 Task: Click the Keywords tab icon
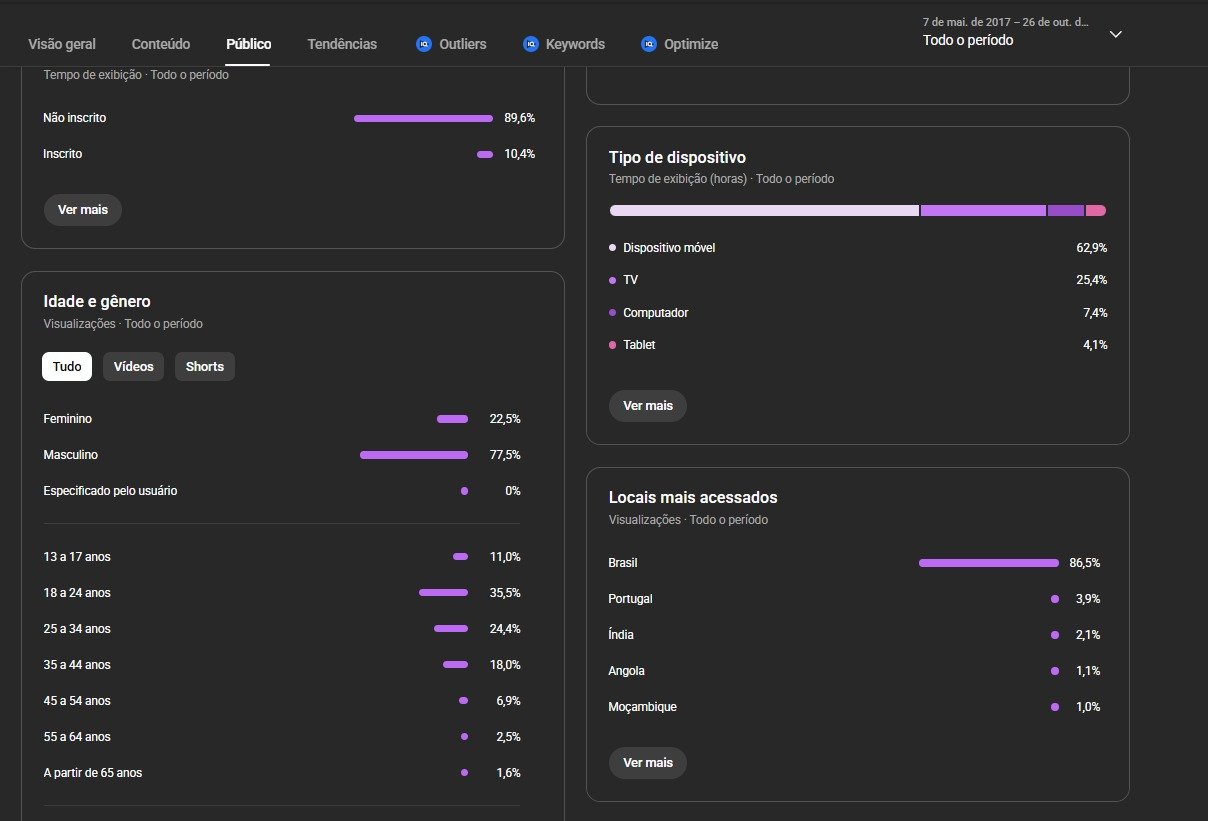[x=530, y=44]
